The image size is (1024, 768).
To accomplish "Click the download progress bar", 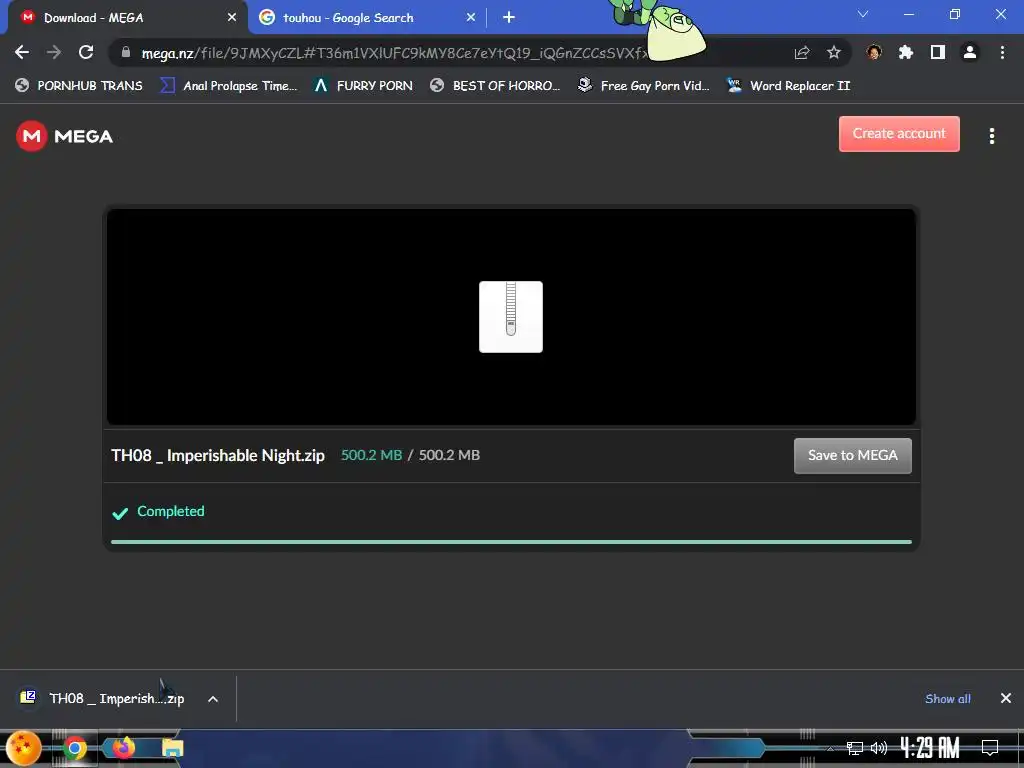I will click(511, 541).
